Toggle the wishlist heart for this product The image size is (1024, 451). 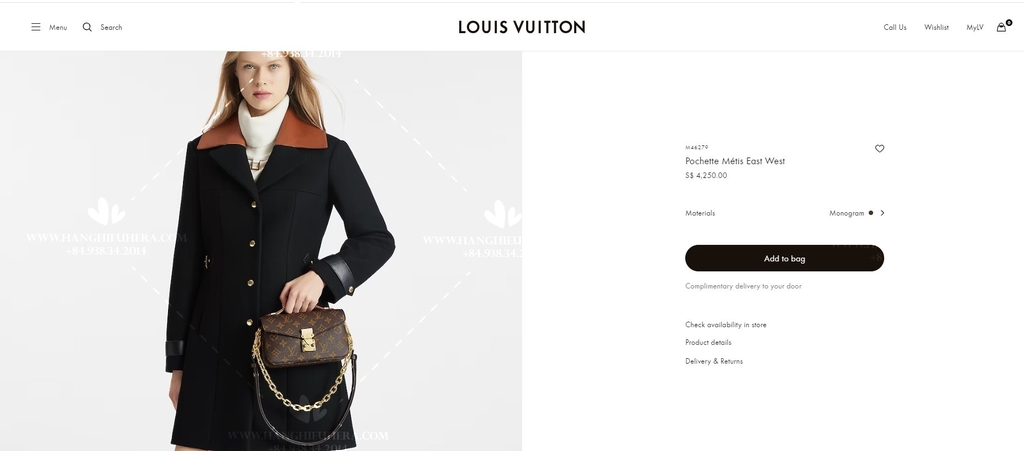click(879, 149)
